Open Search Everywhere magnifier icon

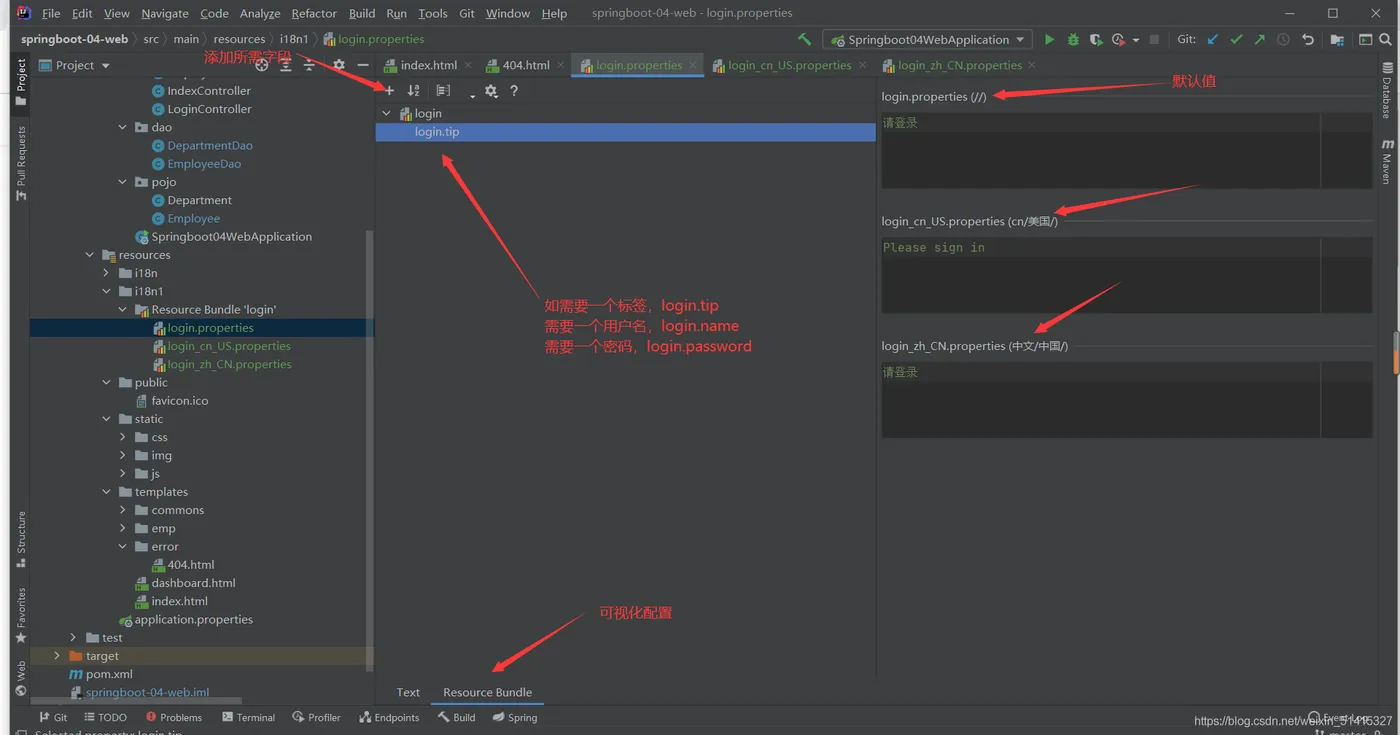pos(1386,40)
